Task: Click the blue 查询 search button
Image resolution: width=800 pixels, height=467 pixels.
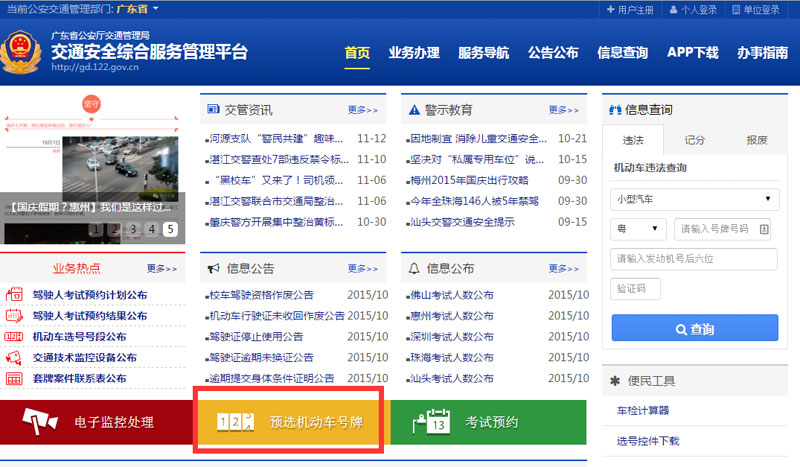Action: 694,328
